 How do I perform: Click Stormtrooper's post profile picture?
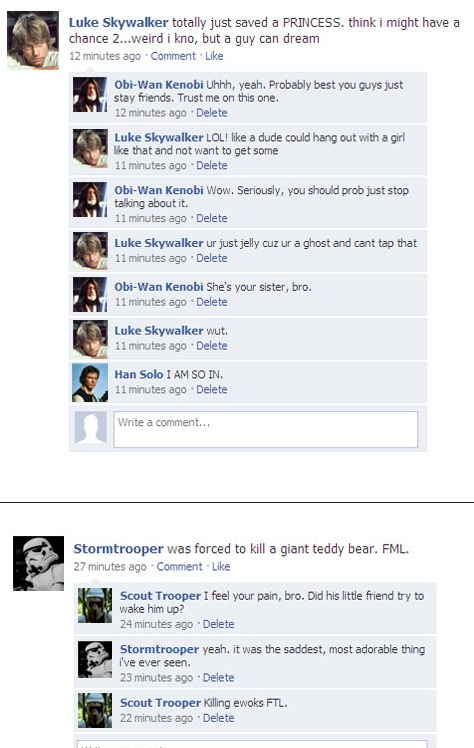(x=38, y=563)
